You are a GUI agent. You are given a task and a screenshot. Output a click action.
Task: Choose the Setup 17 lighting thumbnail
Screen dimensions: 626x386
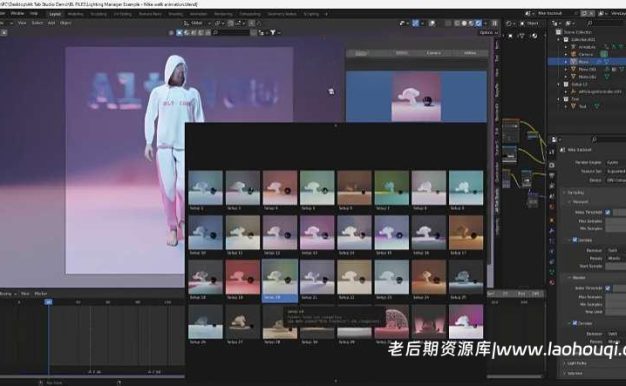click(x=466, y=233)
